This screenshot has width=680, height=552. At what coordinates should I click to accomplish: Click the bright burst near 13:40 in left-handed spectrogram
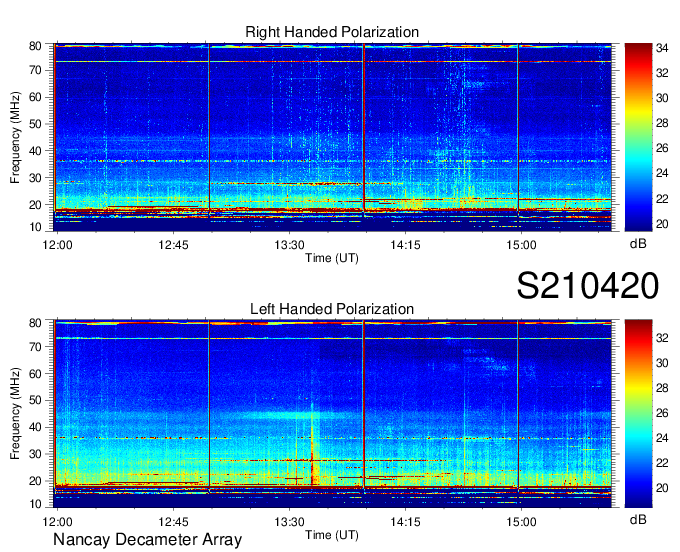(314, 451)
